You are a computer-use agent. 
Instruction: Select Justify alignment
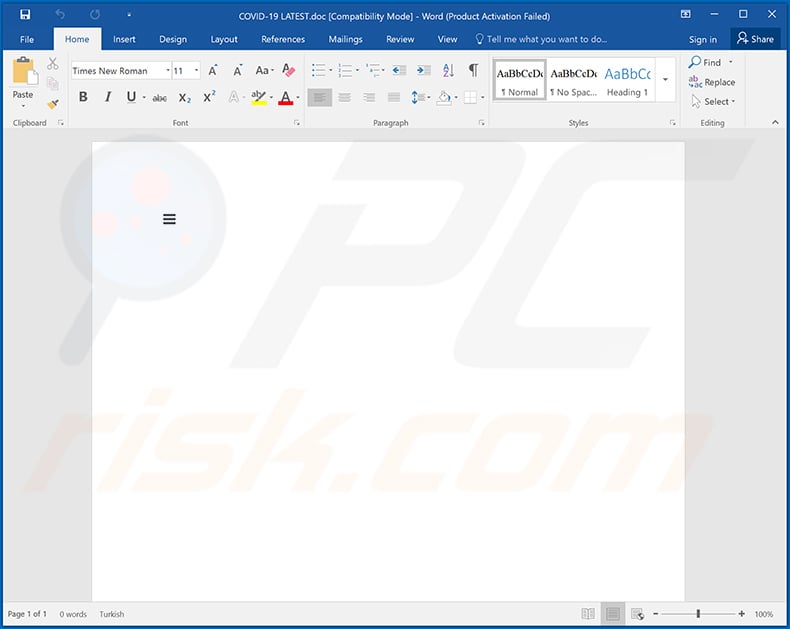pos(394,97)
